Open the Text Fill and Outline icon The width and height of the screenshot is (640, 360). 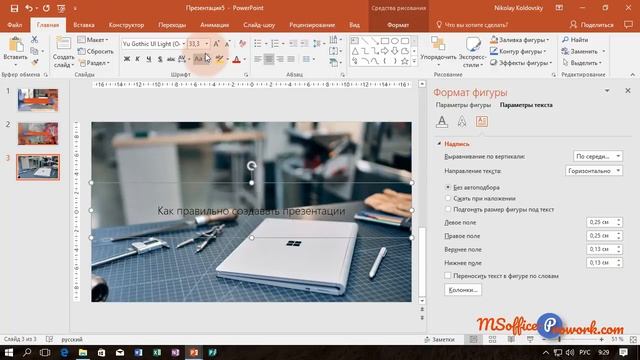(442, 122)
